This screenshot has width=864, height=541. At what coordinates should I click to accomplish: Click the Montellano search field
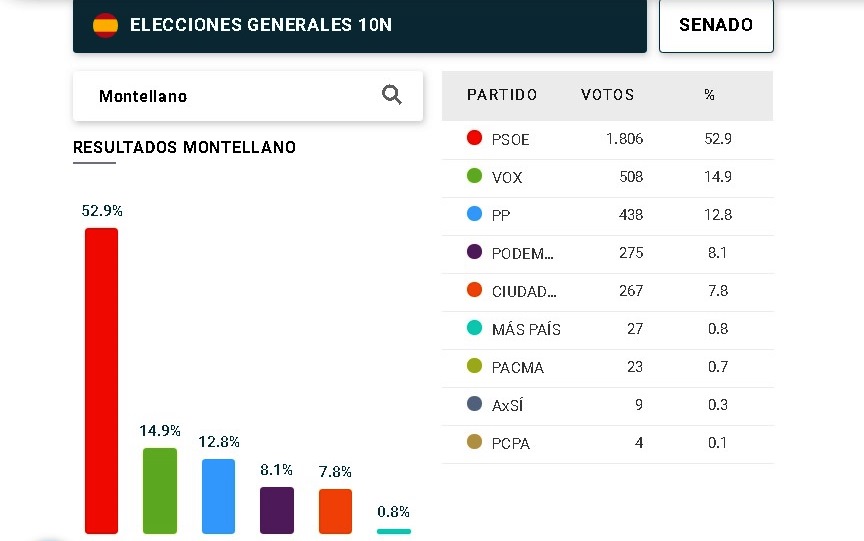230,96
